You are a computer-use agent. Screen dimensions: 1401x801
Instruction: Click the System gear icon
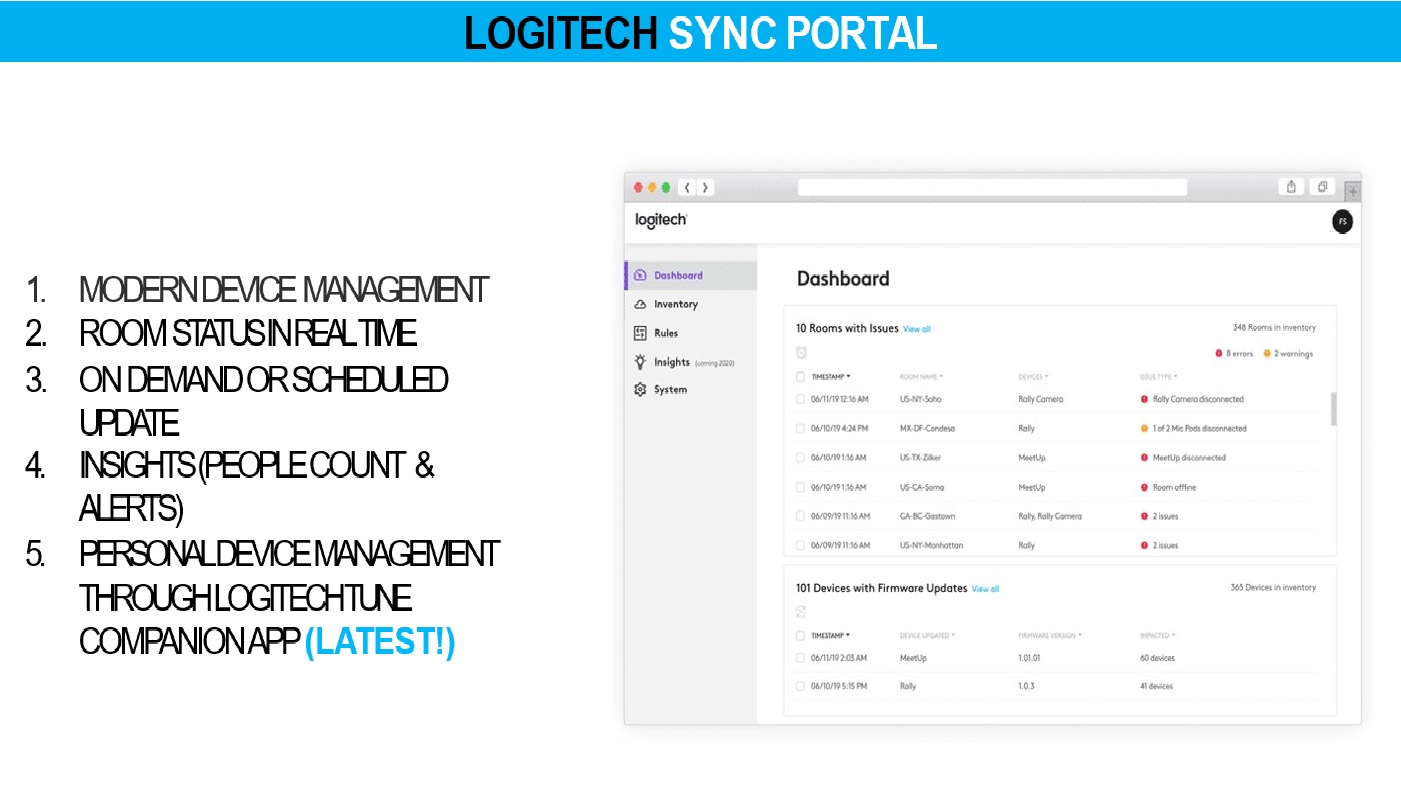click(x=640, y=390)
